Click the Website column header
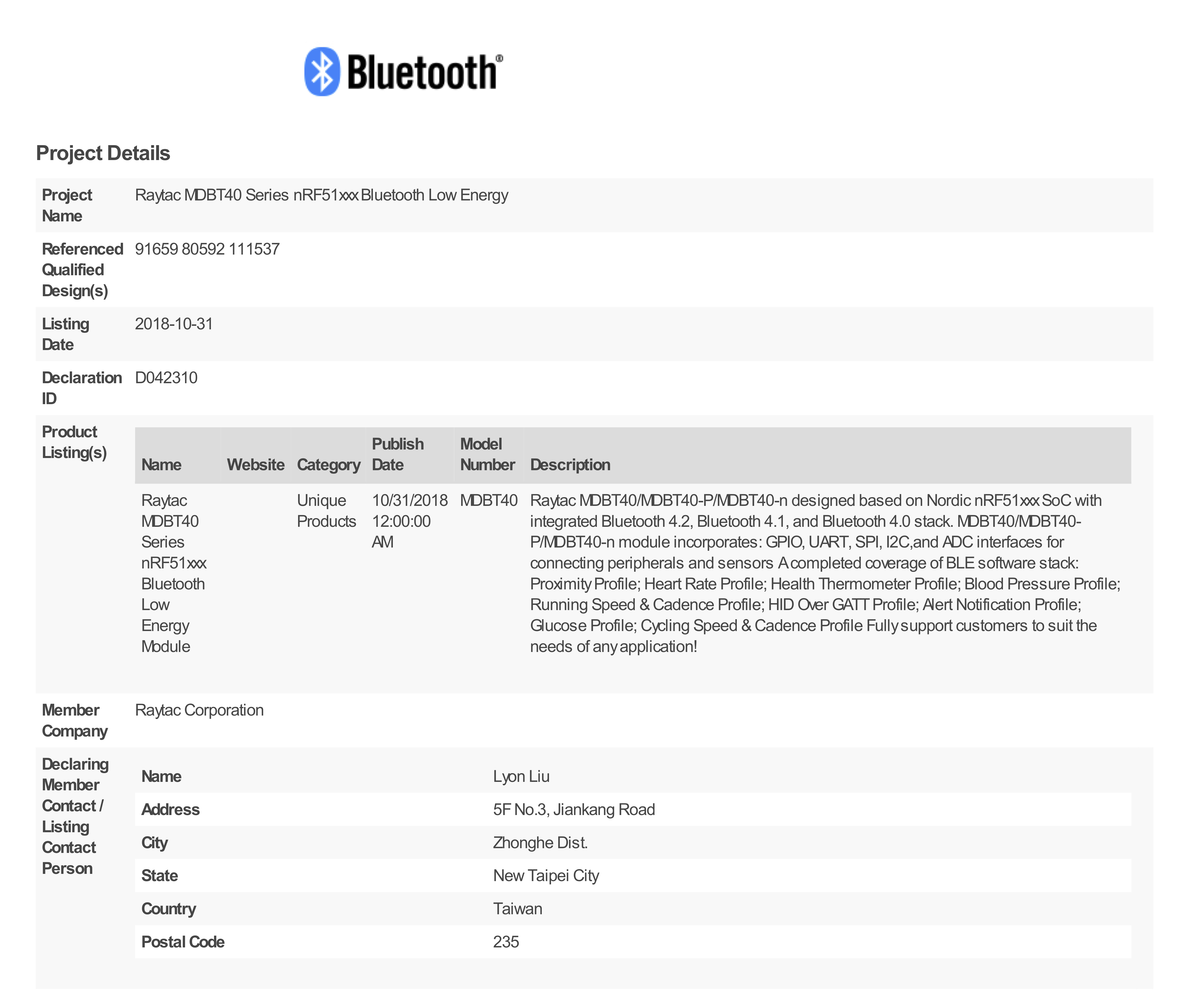 click(255, 464)
